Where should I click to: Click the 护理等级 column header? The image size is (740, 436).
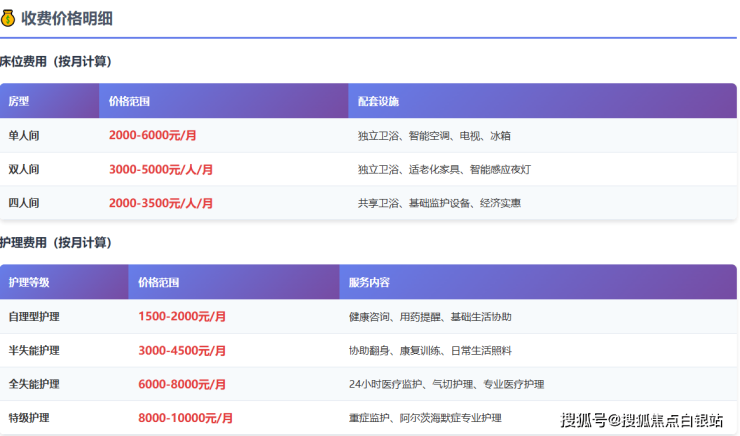pos(29,282)
